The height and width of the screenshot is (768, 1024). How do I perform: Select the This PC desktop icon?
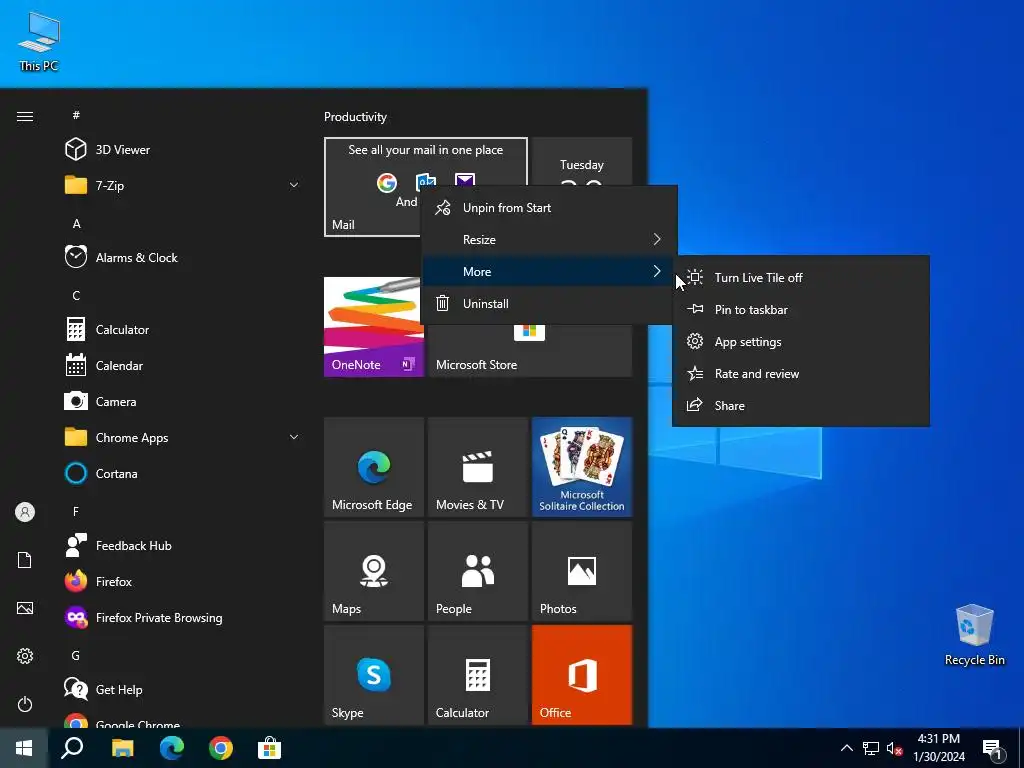coord(39,42)
